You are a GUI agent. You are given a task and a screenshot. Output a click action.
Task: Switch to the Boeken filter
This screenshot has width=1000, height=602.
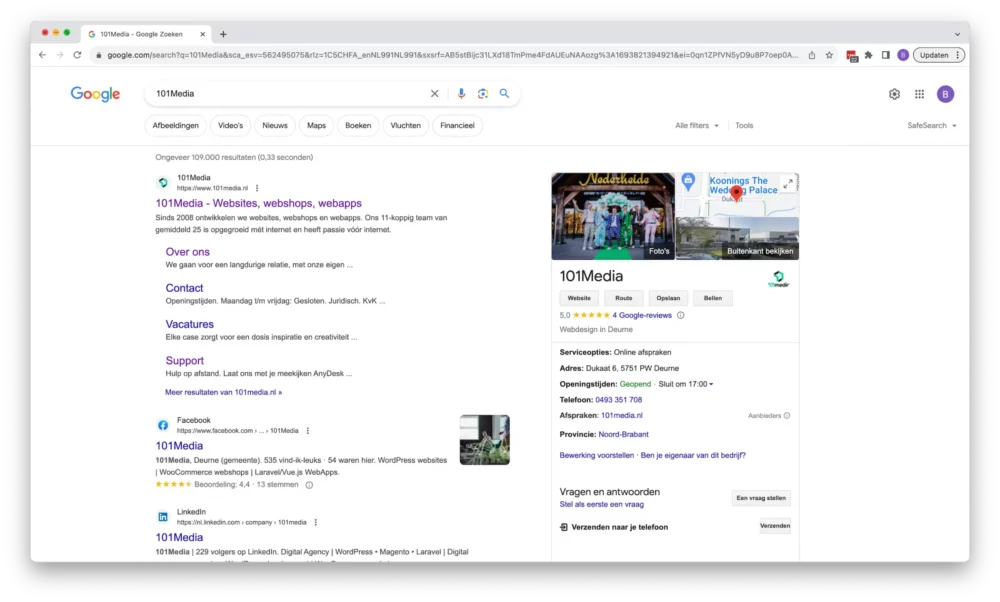click(358, 126)
